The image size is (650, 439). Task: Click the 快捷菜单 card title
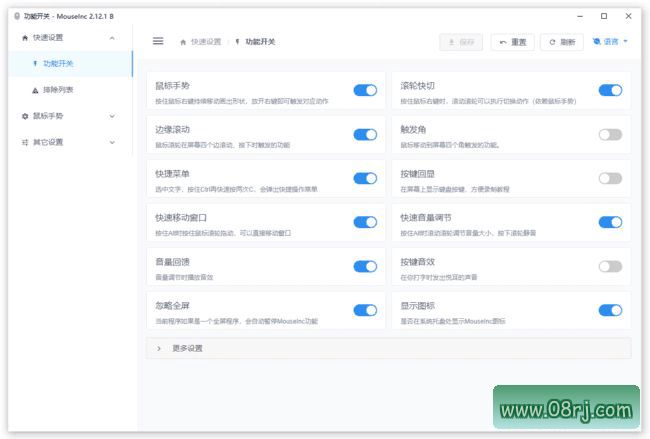[172, 174]
